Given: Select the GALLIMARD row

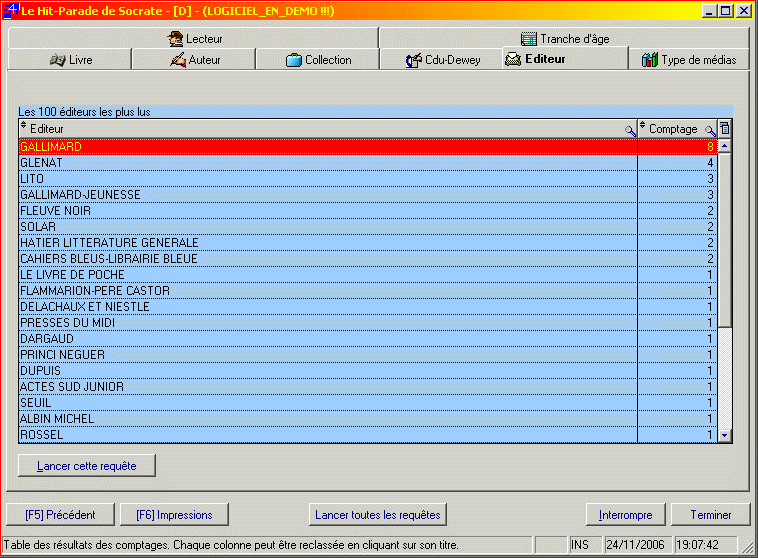Looking at the screenshot, I should coord(367,147).
